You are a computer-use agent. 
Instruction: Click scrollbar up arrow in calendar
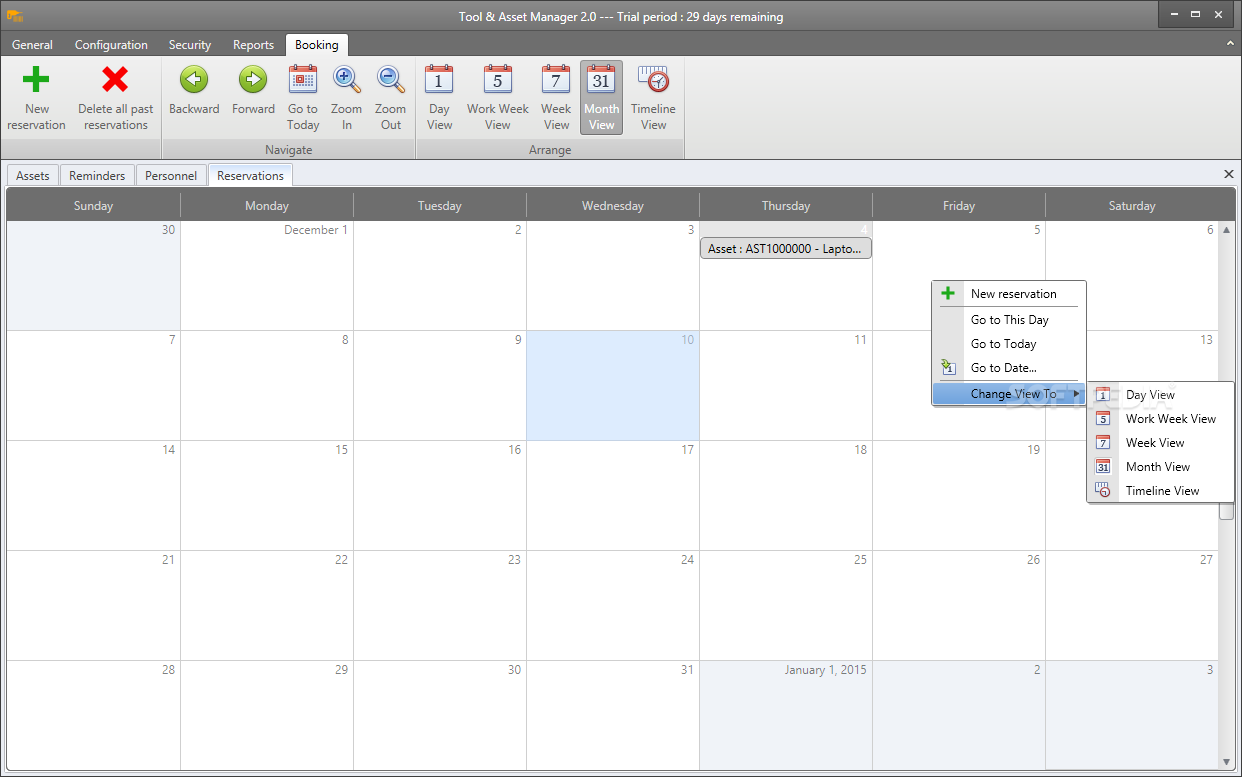click(x=1226, y=230)
